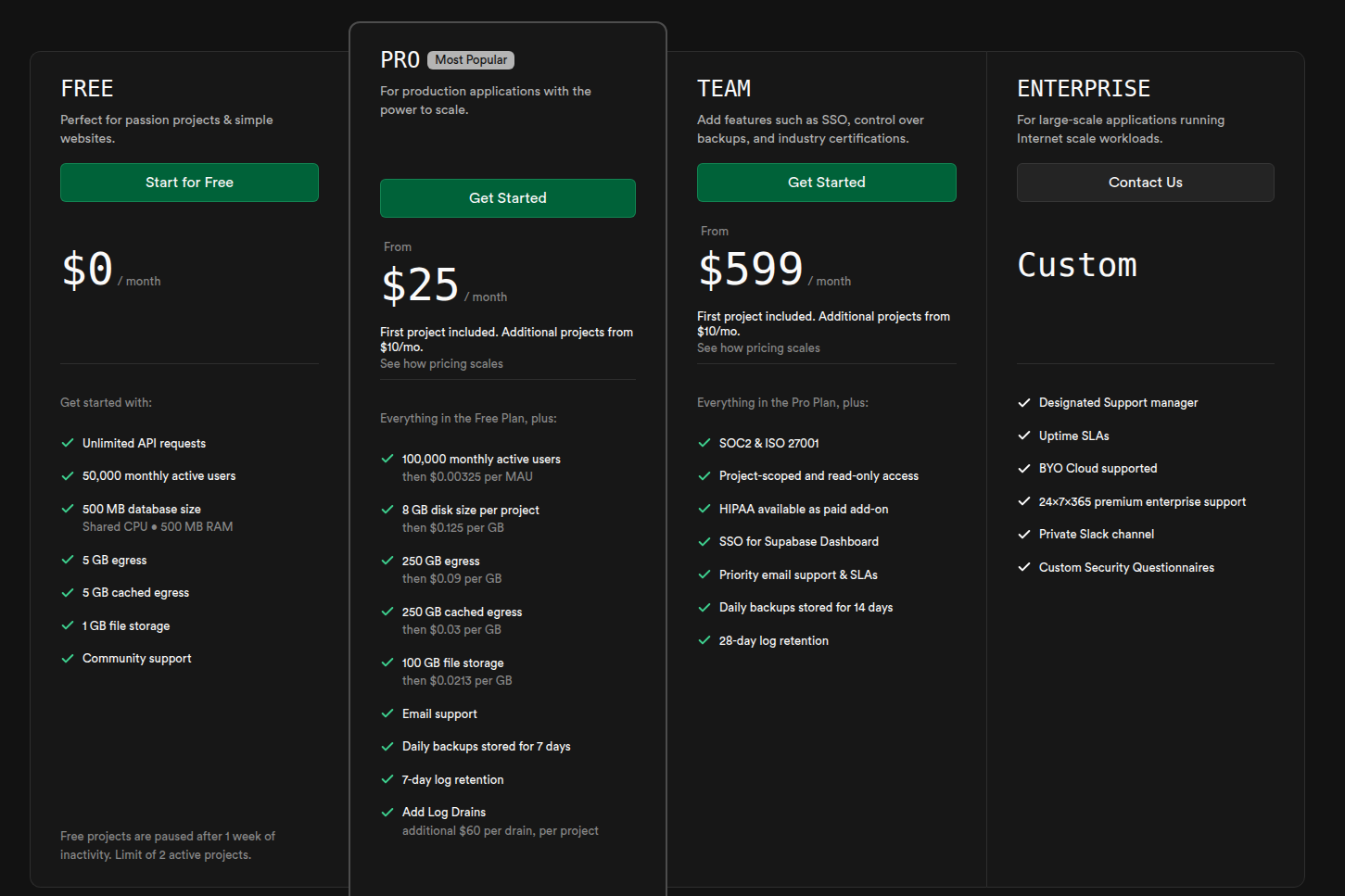Image resolution: width=1345 pixels, height=896 pixels.
Task: Click checkmark beside 28-day log retention
Action: point(704,640)
